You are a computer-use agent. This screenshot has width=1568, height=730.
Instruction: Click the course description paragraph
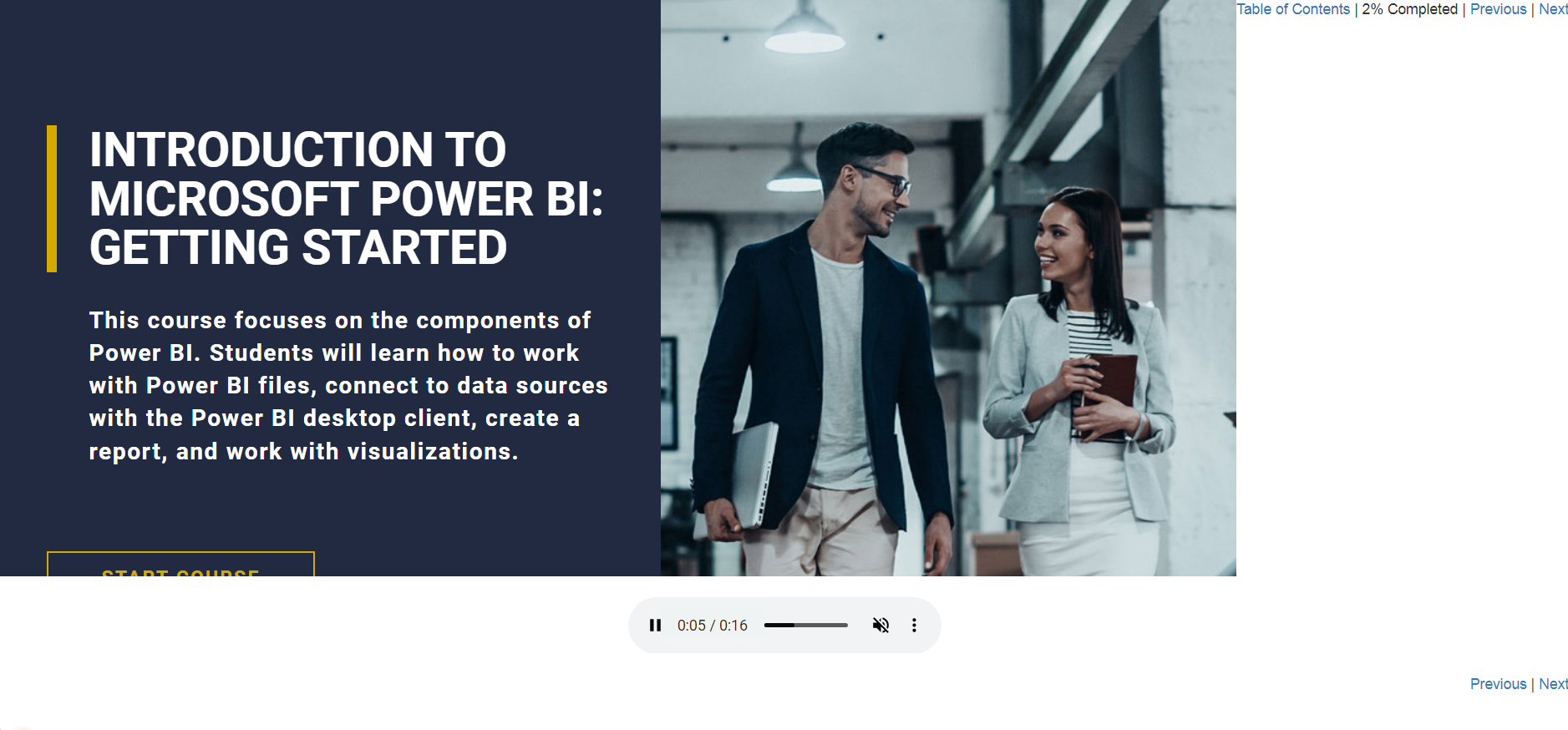coord(348,386)
